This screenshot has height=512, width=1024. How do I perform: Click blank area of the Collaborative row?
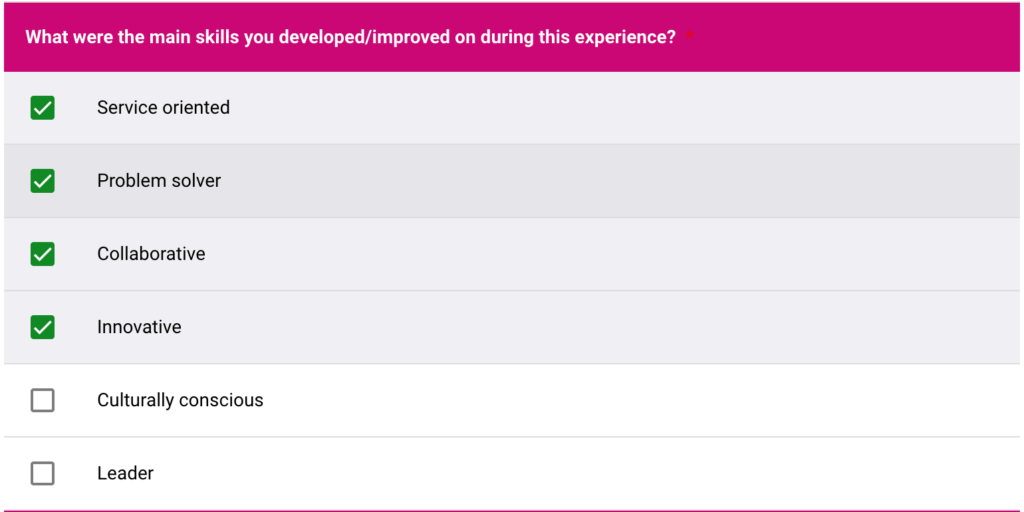click(600, 254)
